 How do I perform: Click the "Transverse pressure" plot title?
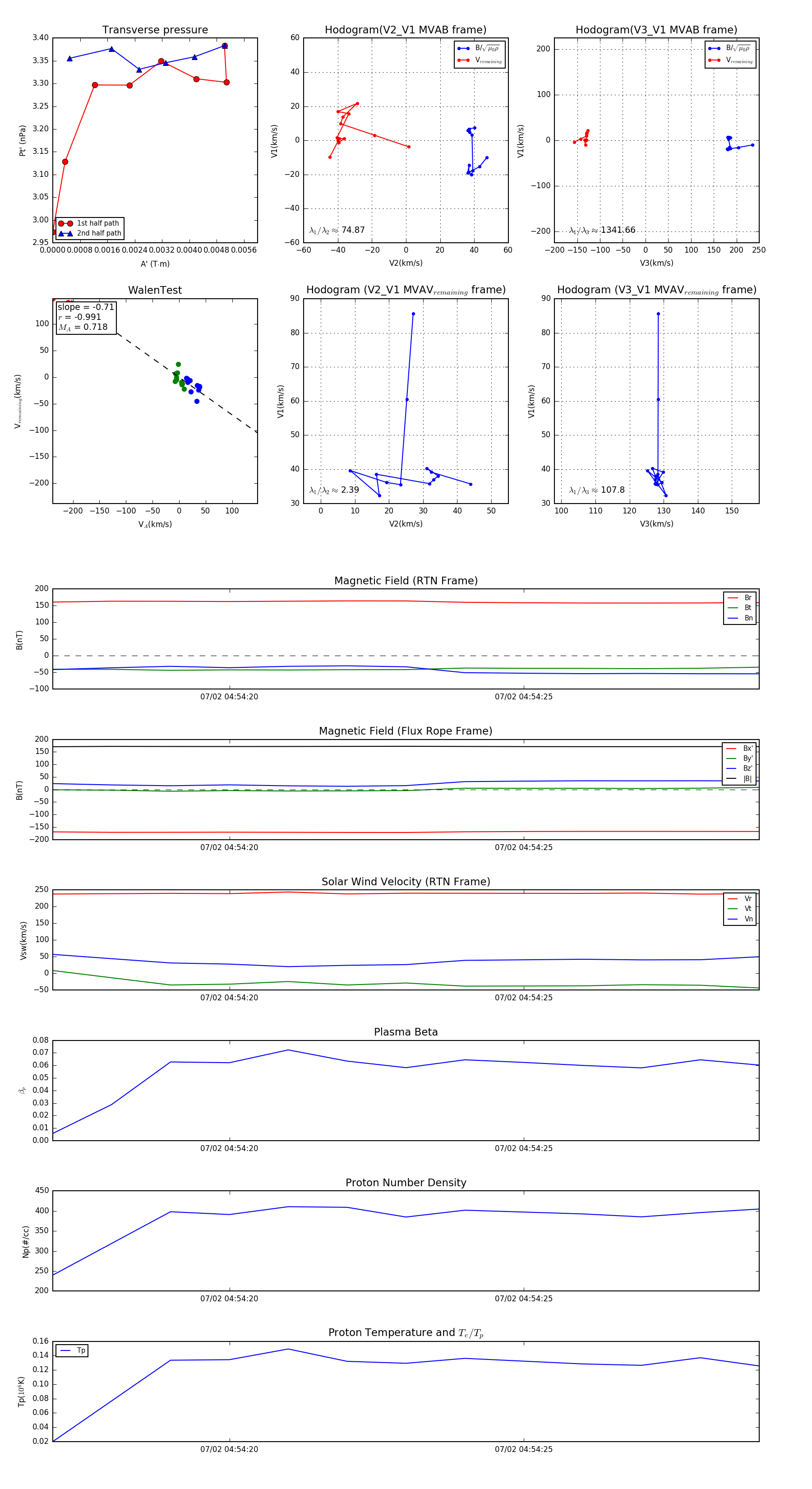coord(155,30)
